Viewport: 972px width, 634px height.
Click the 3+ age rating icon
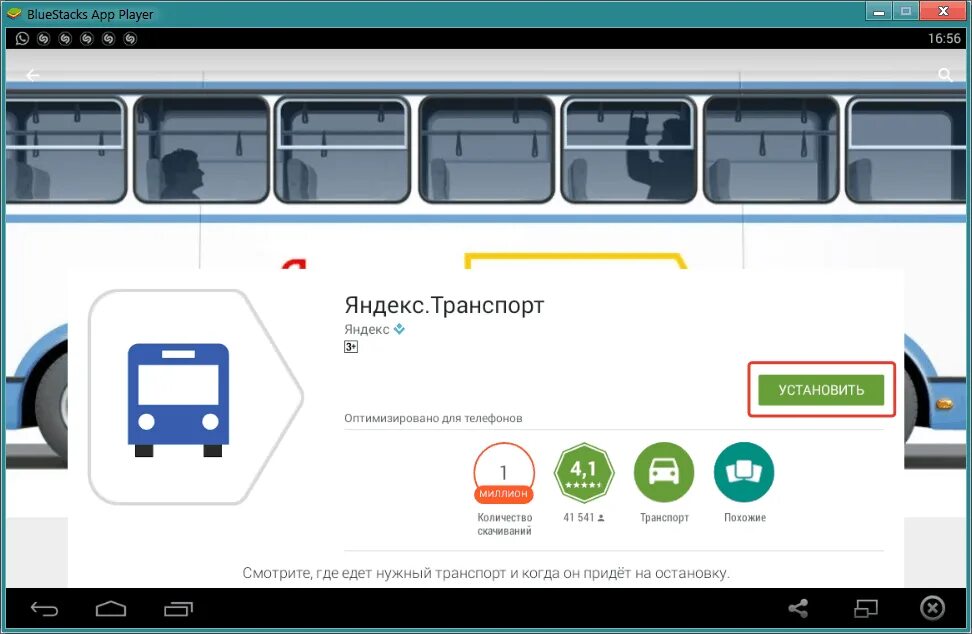tap(351, 346)
